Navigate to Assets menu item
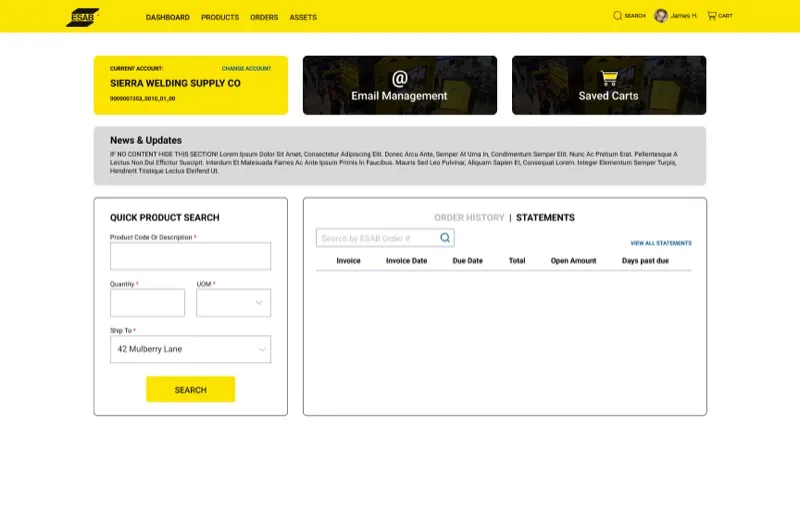The height and width of the screenshot is (517, 800). 303,17
